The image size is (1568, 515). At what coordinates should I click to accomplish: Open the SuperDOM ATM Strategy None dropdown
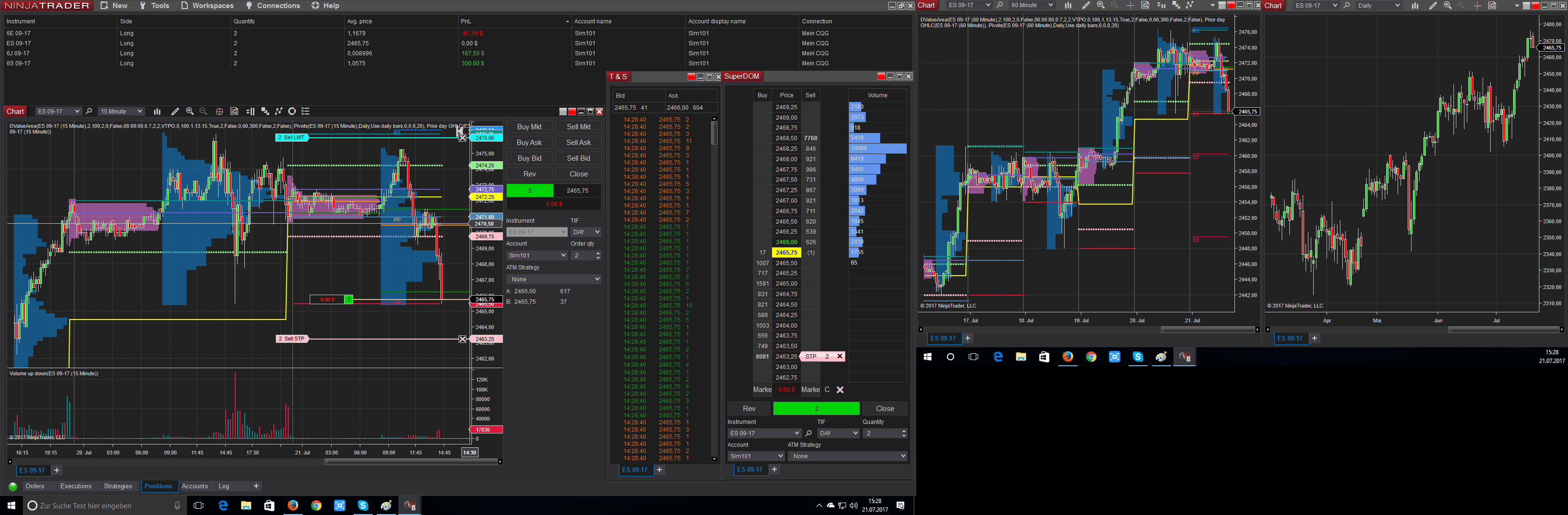847,456
